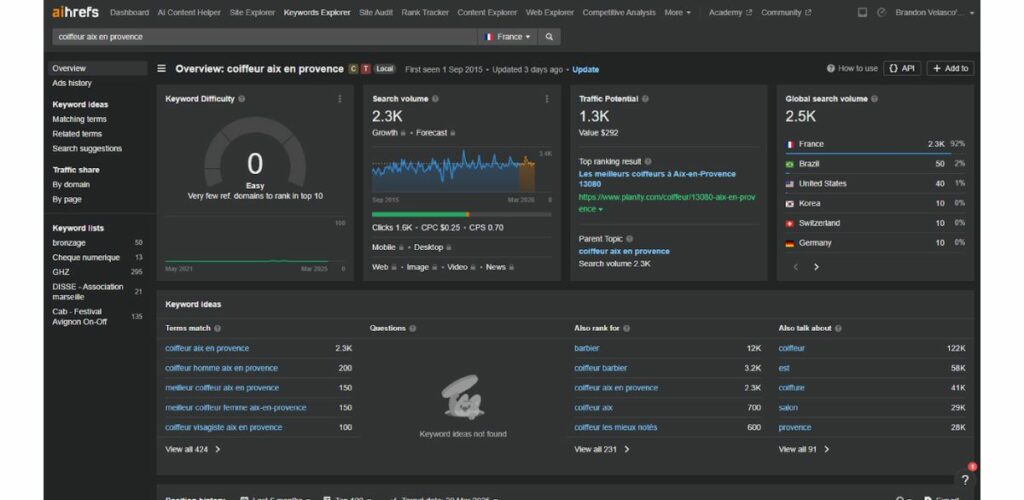The image size is (1024, 500).
Task: Click the Keyword Difficulty gauge
Action: point(255,153)
